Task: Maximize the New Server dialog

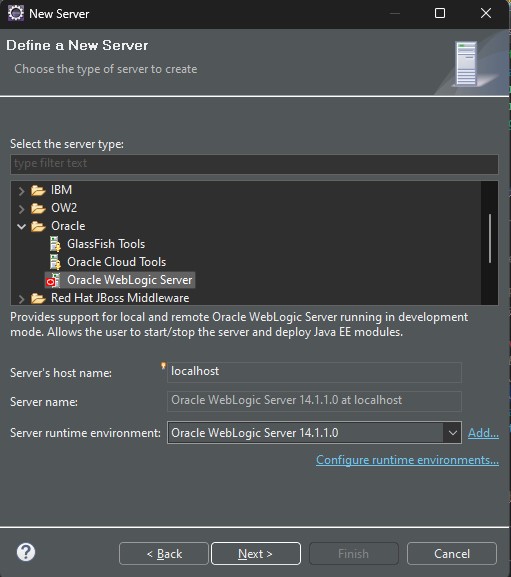Action: click(440, 14)
